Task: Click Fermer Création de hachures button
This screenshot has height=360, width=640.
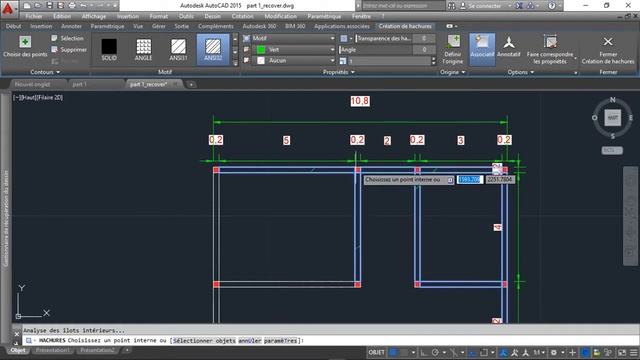Action: pos(608,49)
